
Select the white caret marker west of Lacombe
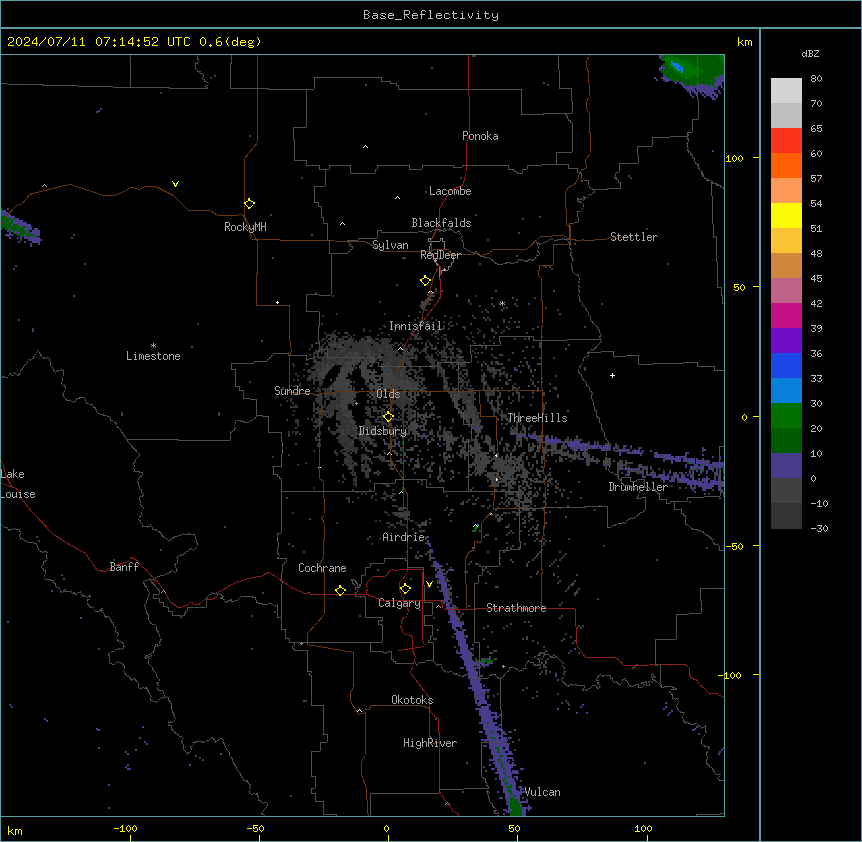(397, 197)
